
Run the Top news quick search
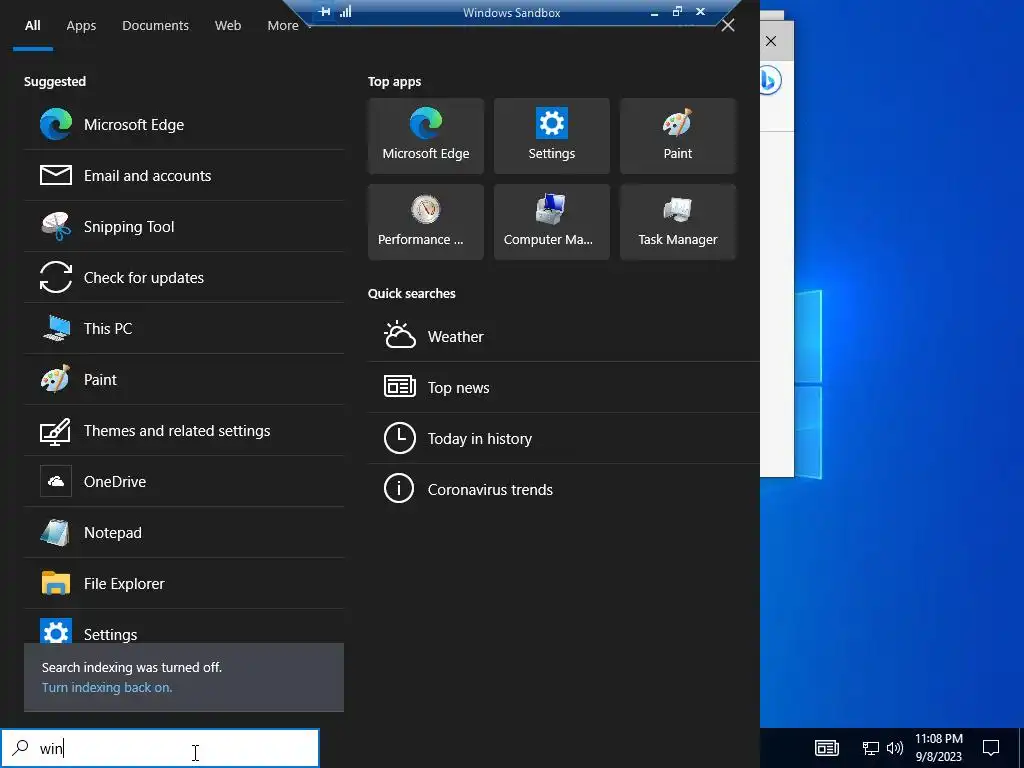[564, 387]
